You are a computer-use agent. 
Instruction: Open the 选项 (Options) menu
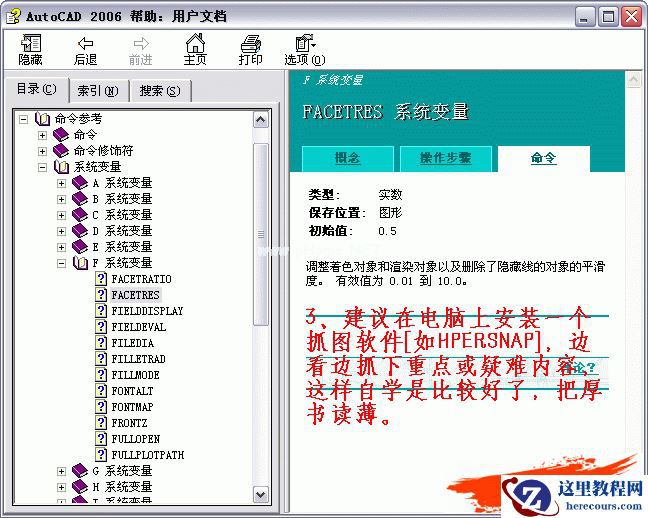coord(305,50)
